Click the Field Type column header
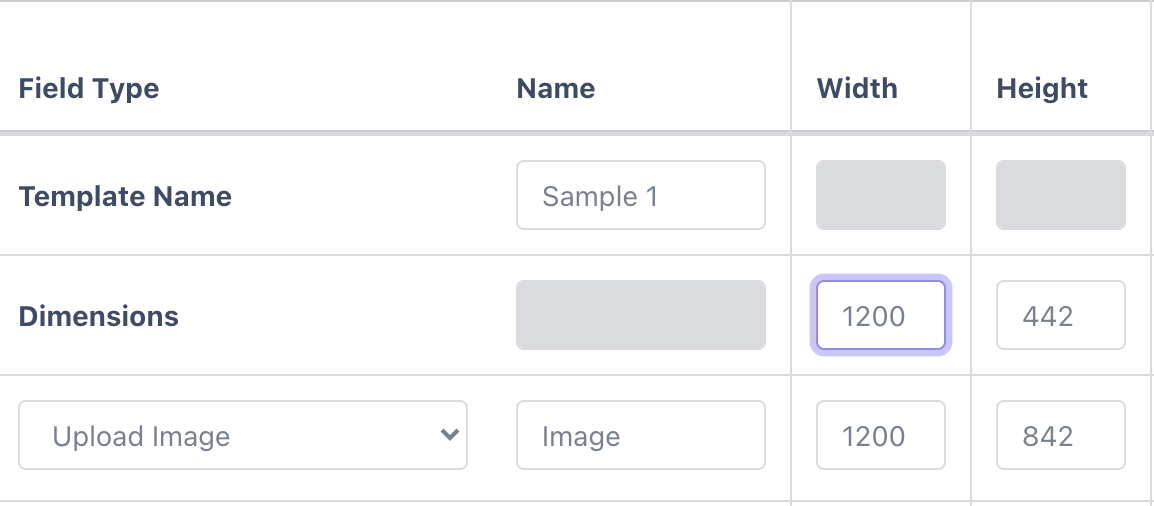The height and width of the screenshot is (506, 1154). pos(89,88)
